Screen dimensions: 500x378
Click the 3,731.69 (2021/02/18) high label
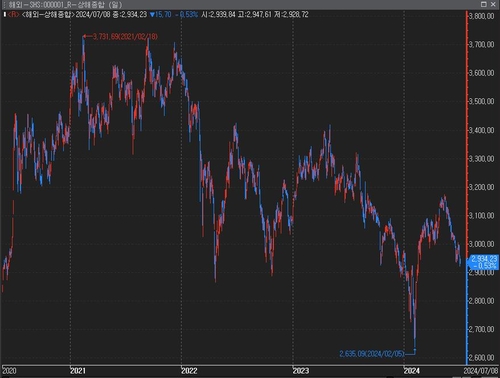coord(125,37)
